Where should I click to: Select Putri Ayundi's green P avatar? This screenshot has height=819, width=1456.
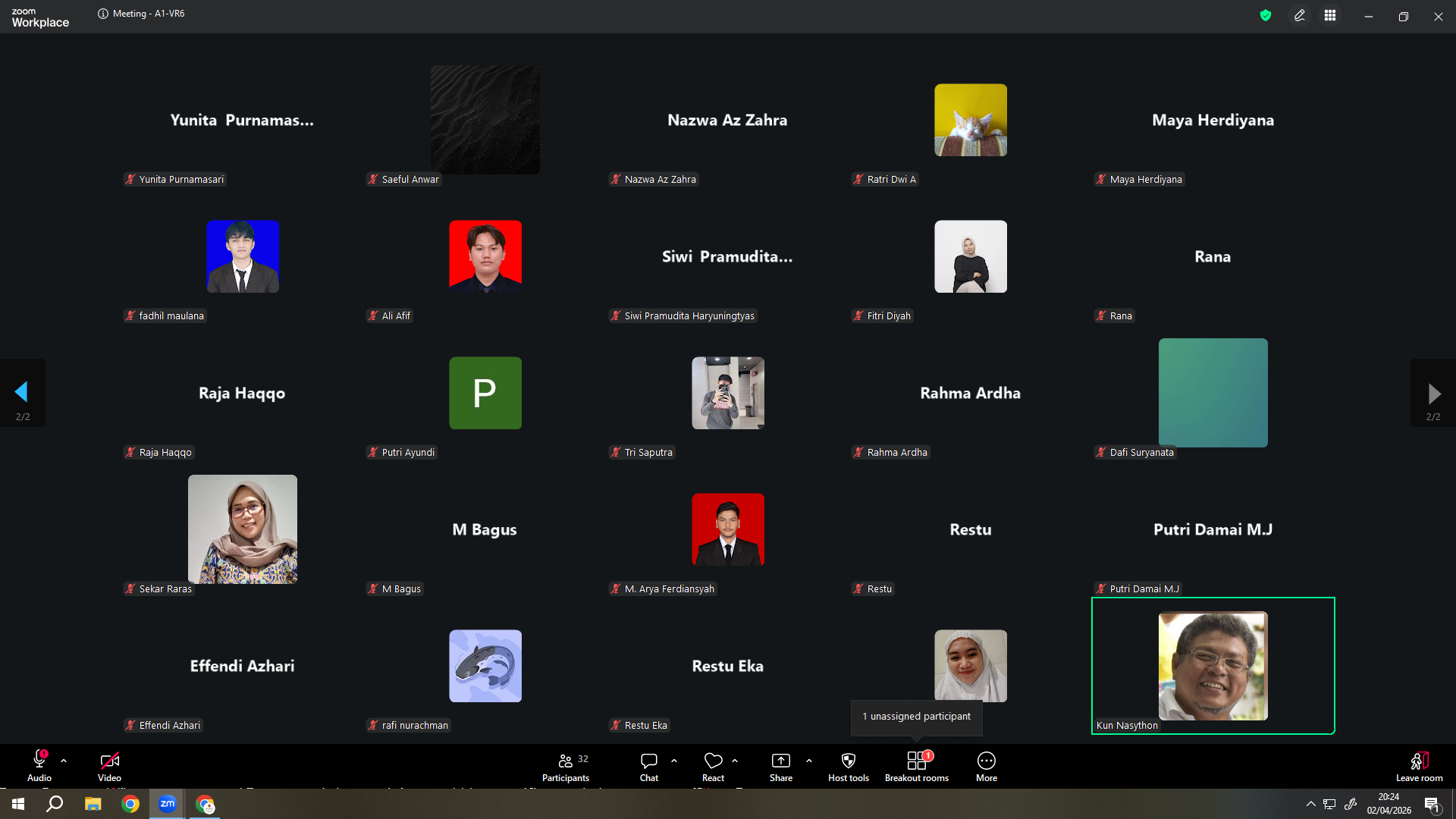(x=485, y=393)
